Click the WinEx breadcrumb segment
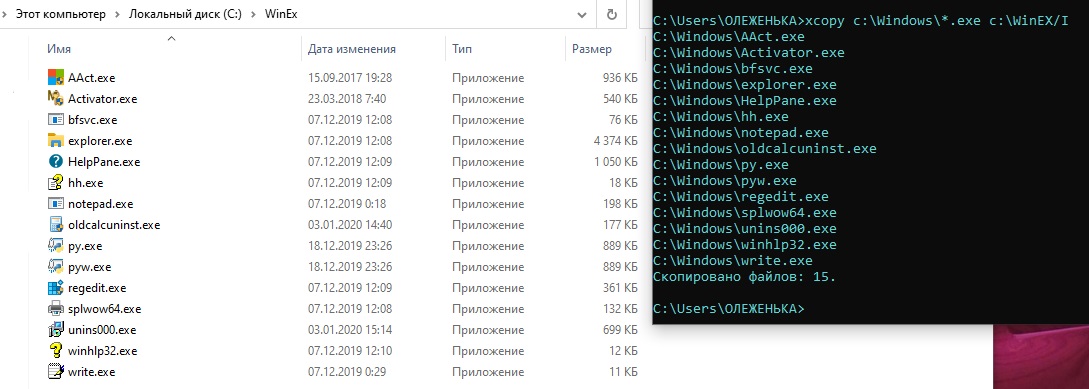The height and width of the screenshot is (389, 1089). tap(281, 14)
